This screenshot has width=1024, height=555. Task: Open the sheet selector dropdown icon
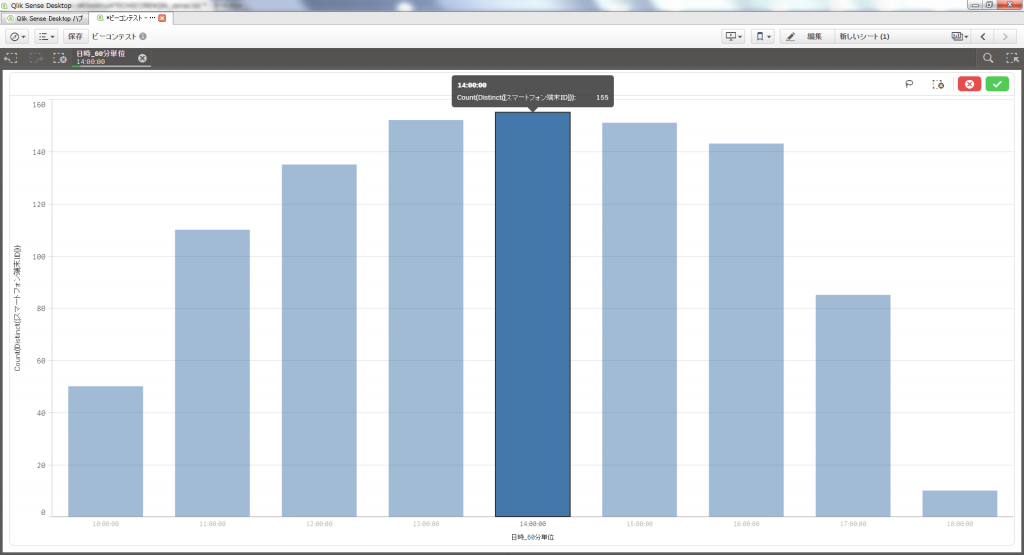pos(960,36)
